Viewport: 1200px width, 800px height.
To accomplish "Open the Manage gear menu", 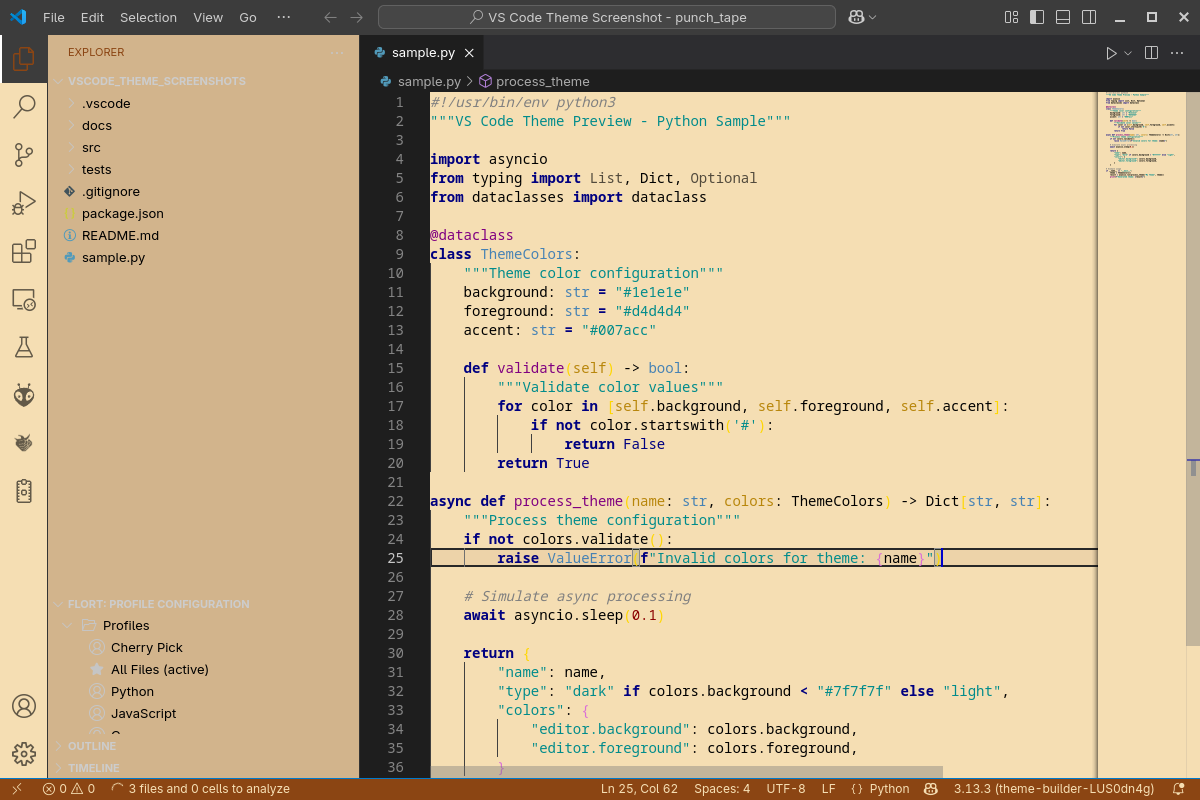I will 24,754.
